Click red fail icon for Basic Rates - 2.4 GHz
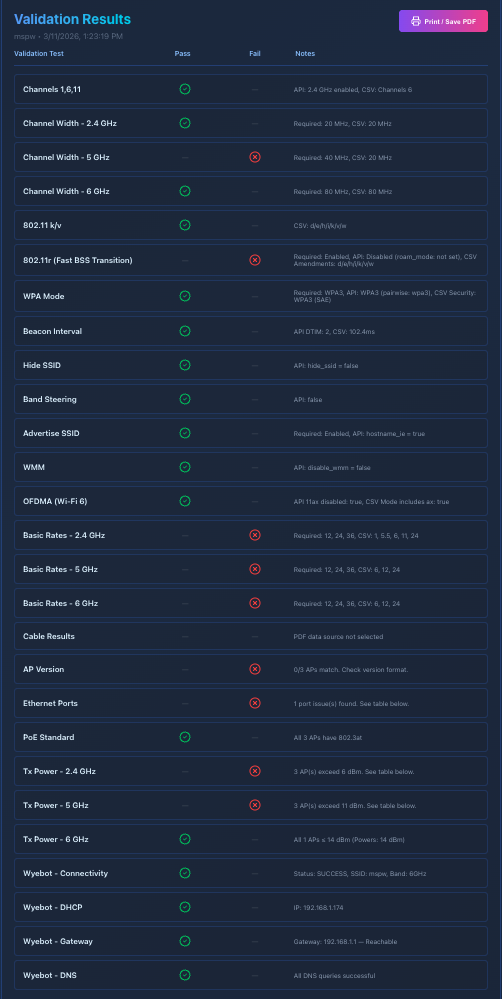 [x=255, y=535]
